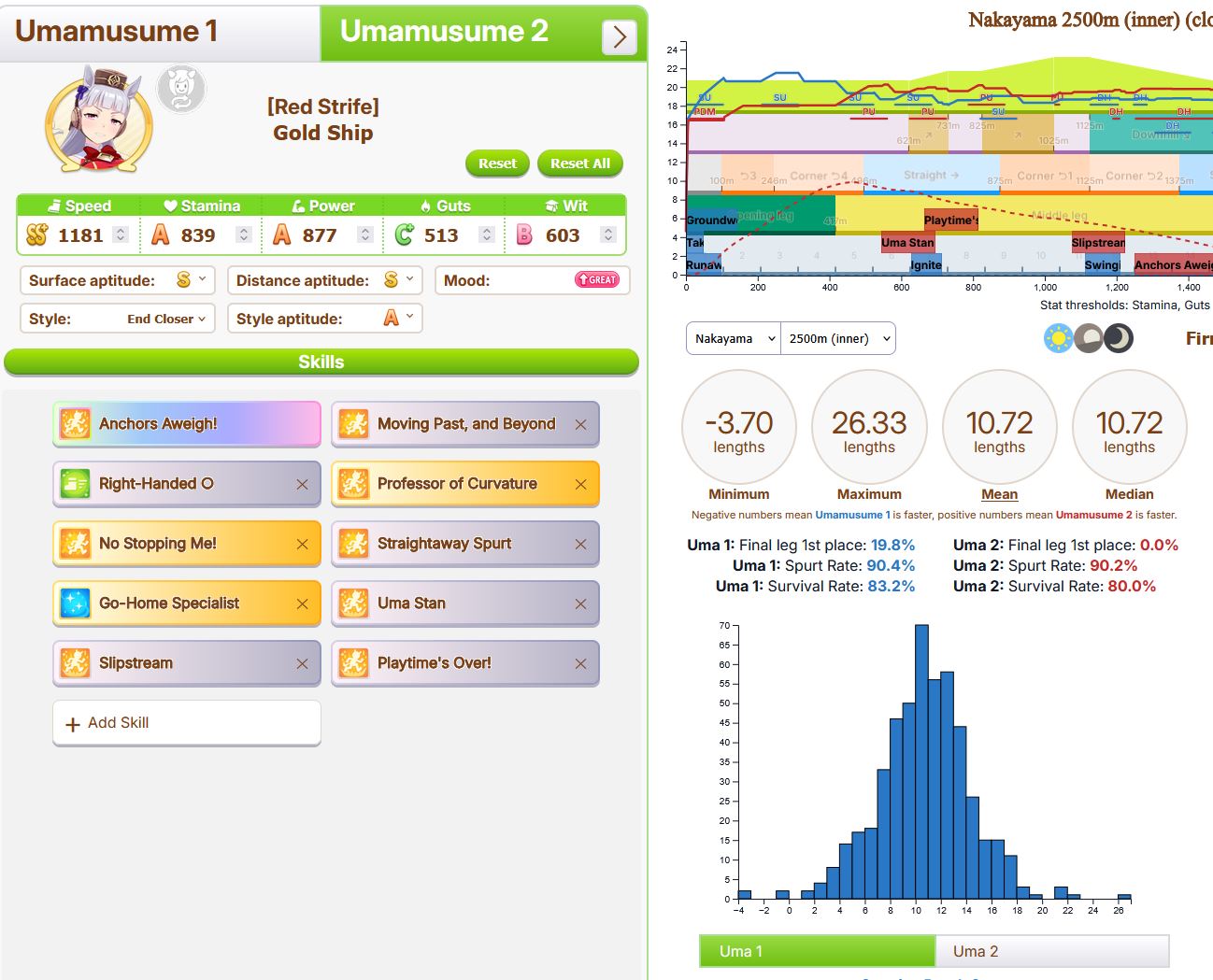This screenshot has height=980, width=1213.
Task: Click the No Stopping Me! skill icon
Action: coord(75,544)
